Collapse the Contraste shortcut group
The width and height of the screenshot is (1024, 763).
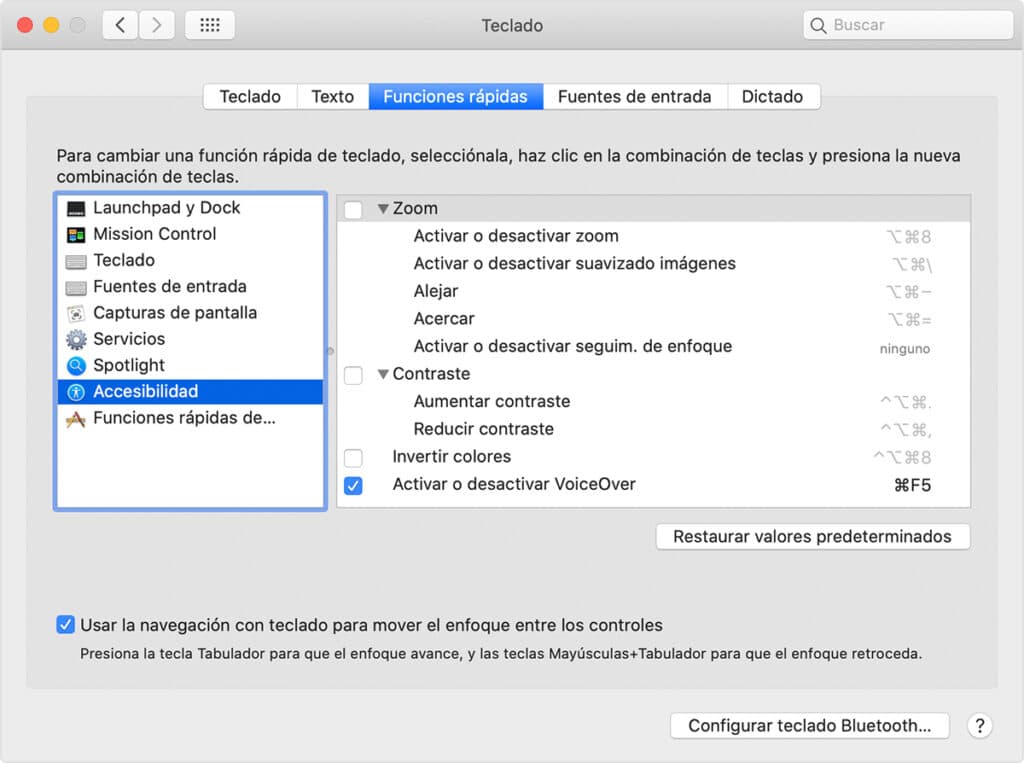pos(384,373)
